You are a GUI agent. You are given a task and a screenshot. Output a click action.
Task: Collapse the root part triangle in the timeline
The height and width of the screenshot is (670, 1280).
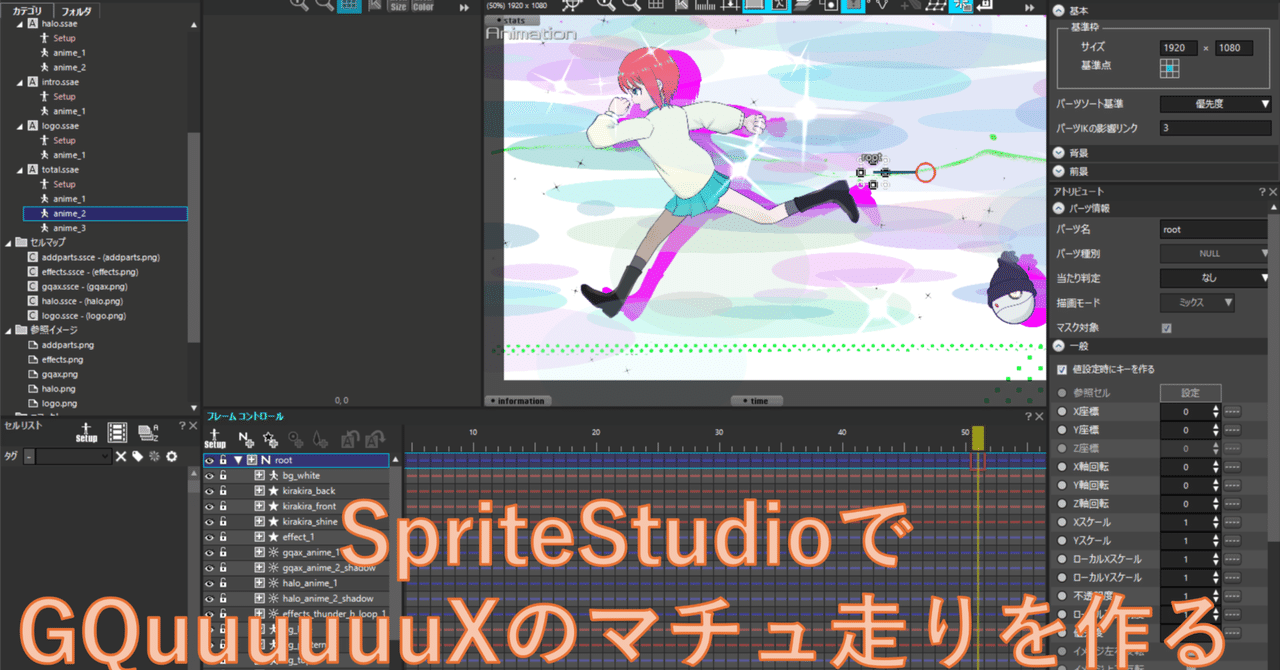coord(238,460)
